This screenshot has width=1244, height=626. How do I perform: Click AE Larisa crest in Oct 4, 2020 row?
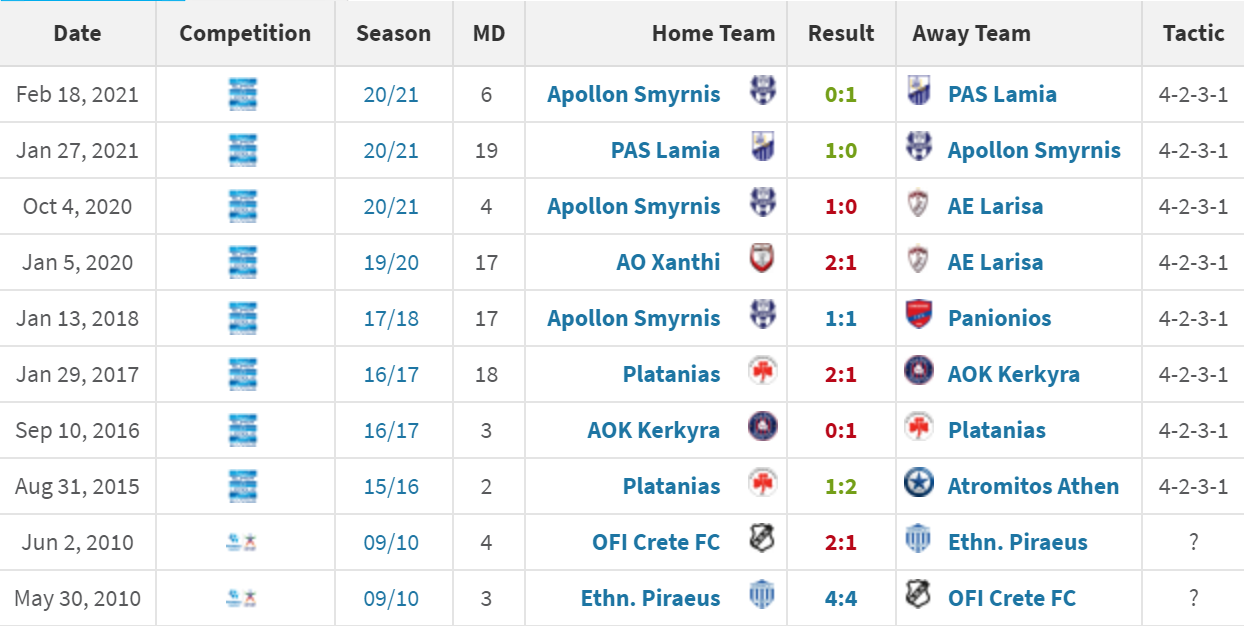[x=917, y=204]
